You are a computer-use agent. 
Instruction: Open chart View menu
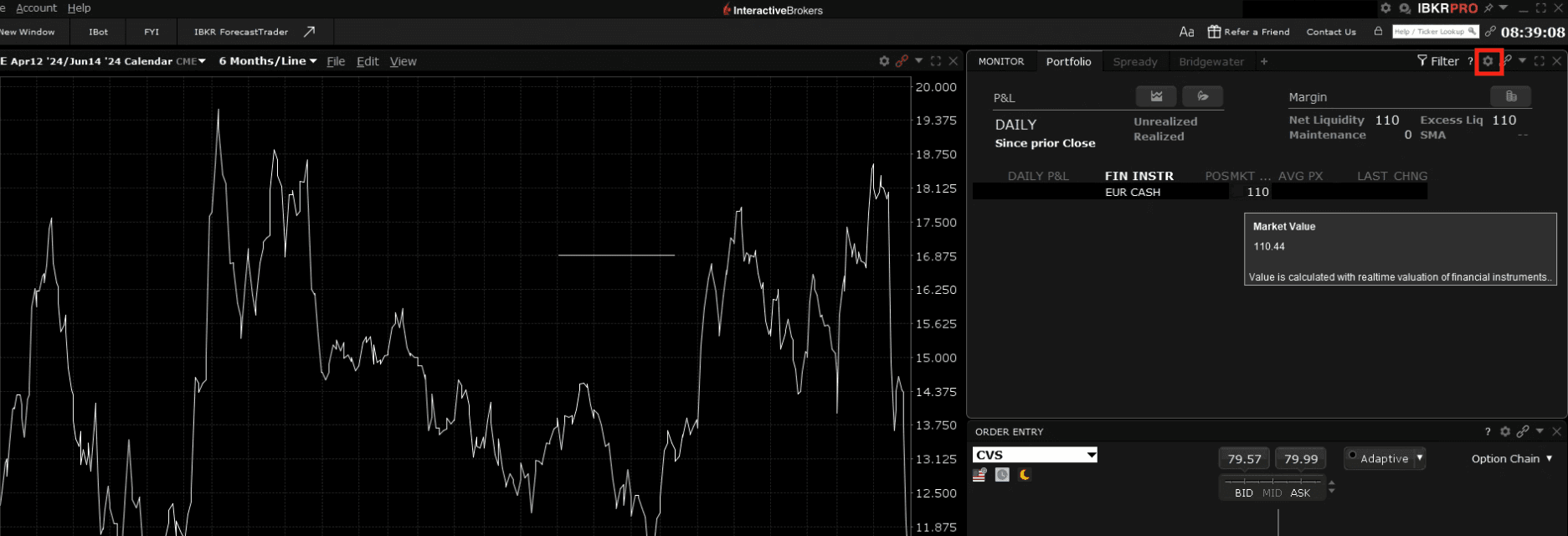pyautogui.click(x=403, y=61)
